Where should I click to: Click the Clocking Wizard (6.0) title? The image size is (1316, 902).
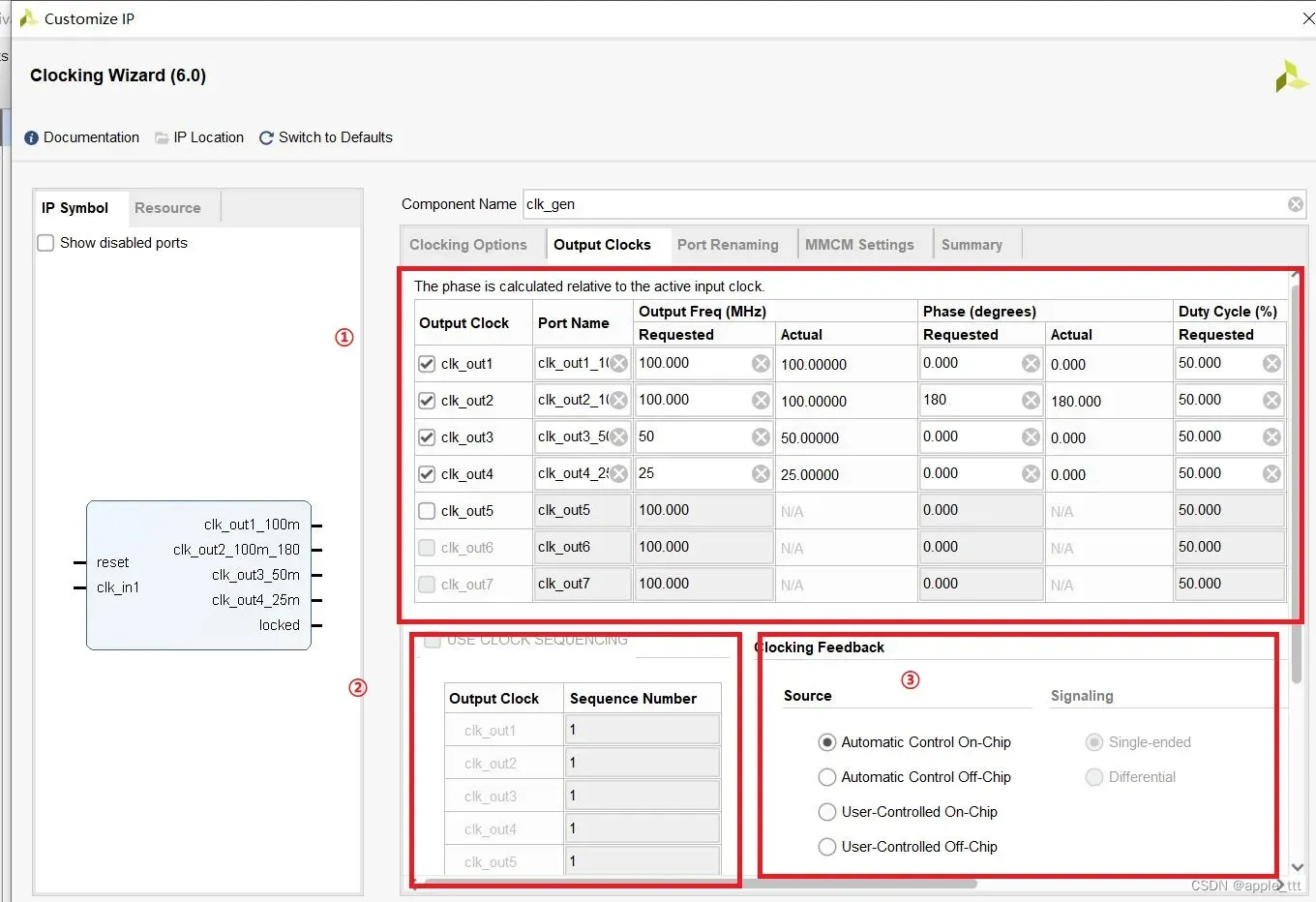coord(118,75)
